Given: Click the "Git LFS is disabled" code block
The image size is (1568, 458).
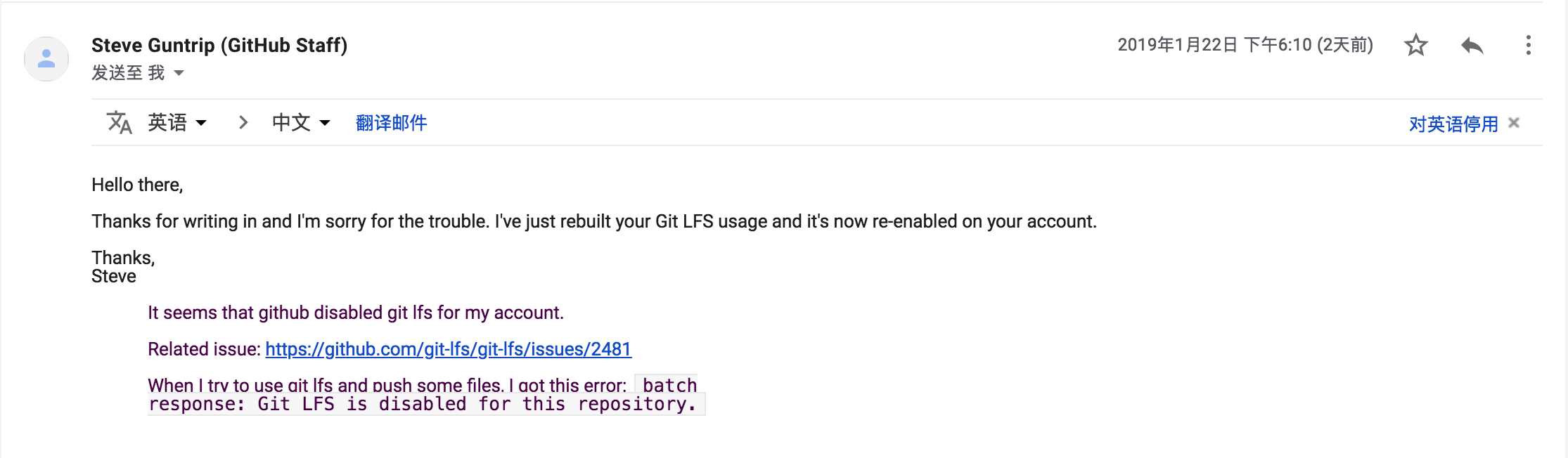Looking at the screenshot, I should pos(422,404).
